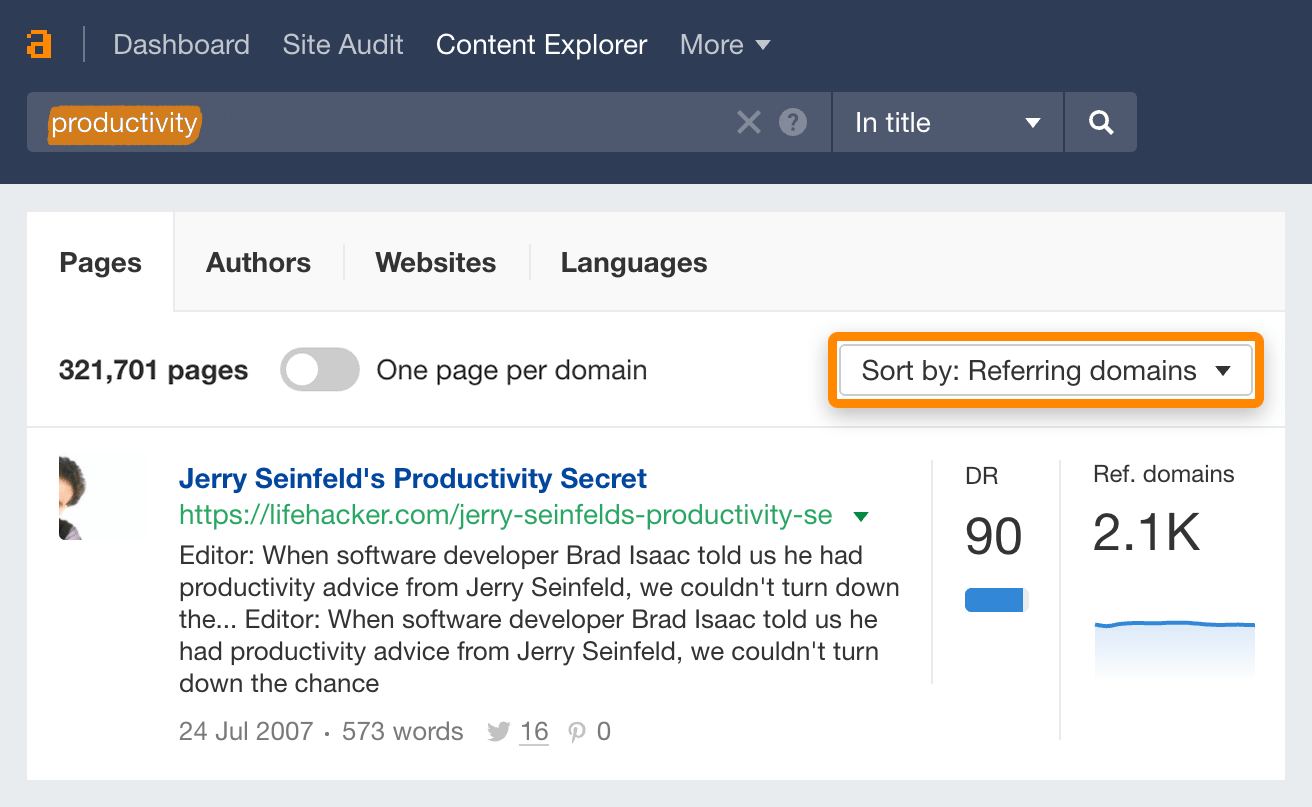Click the blue DR rating bar
This screenshot has width=1312, height=807.
coord(995,600)
